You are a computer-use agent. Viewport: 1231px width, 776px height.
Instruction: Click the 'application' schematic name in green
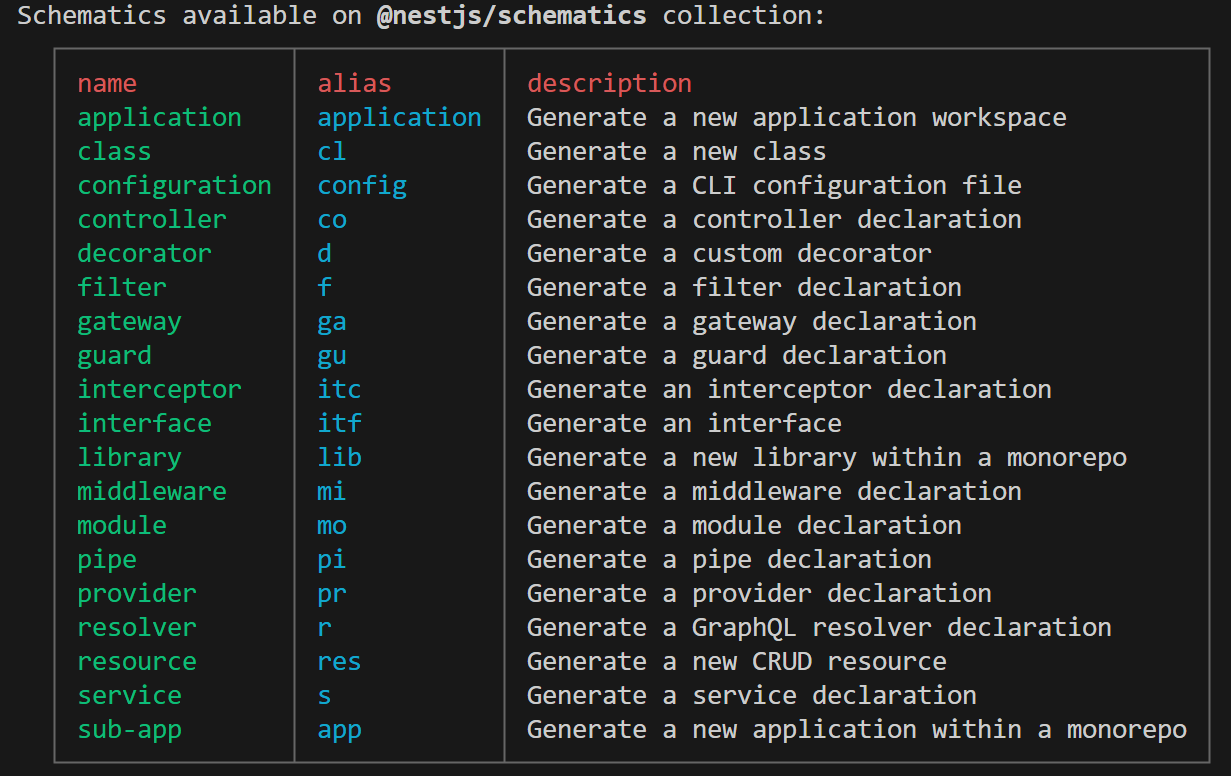click(160, 118)
